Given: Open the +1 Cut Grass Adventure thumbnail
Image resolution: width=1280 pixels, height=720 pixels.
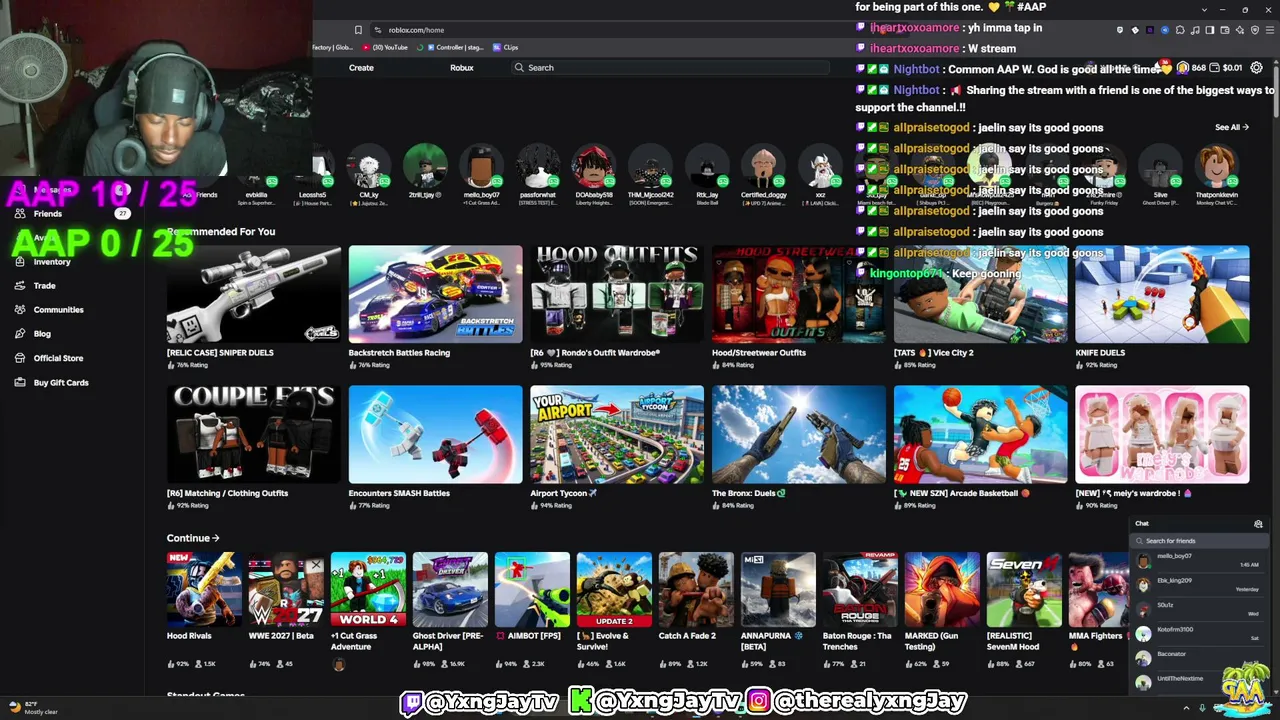Looking at the screenshot, I should click(368, 589).
